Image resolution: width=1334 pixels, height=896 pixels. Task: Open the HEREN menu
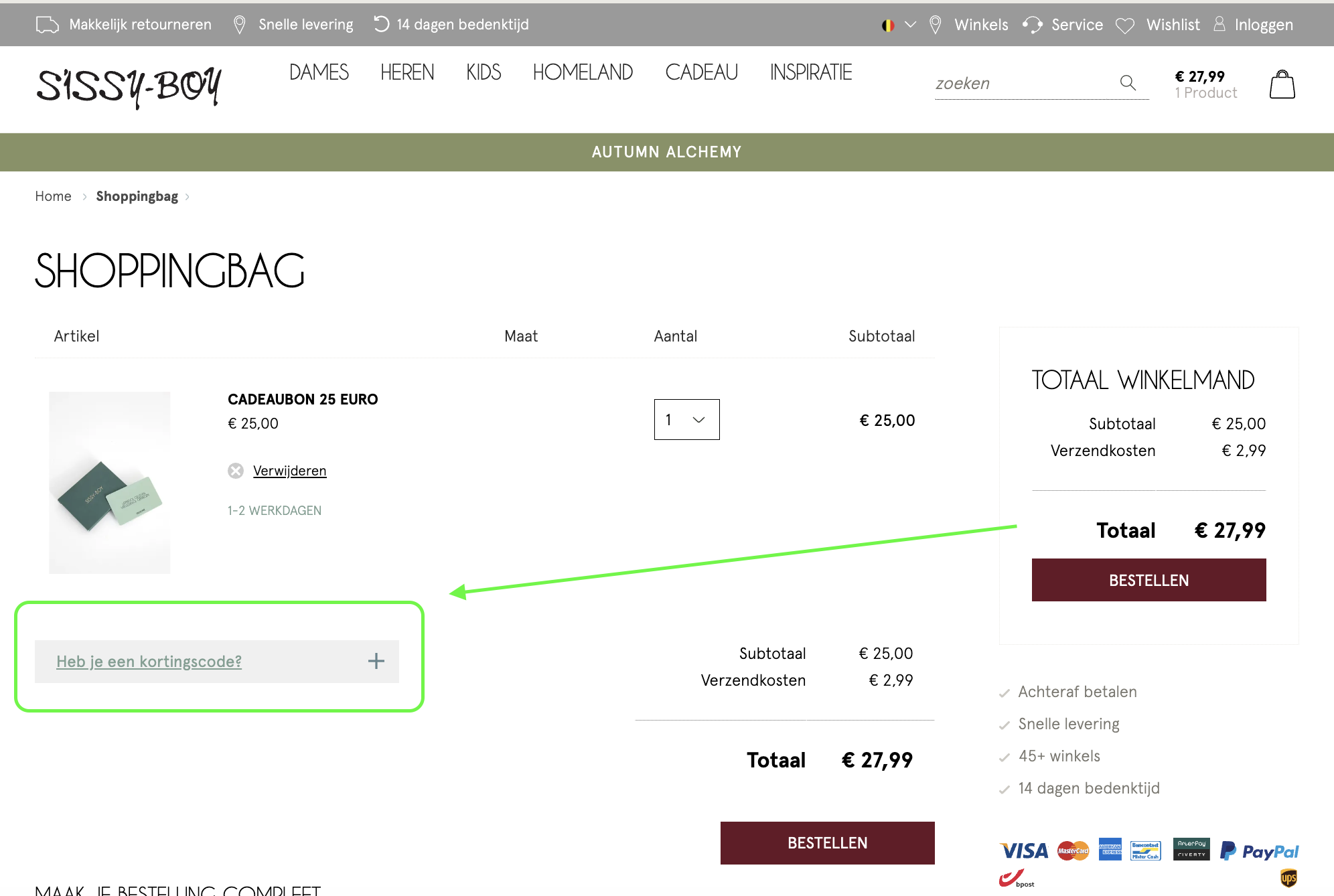(x=407, y=72)
